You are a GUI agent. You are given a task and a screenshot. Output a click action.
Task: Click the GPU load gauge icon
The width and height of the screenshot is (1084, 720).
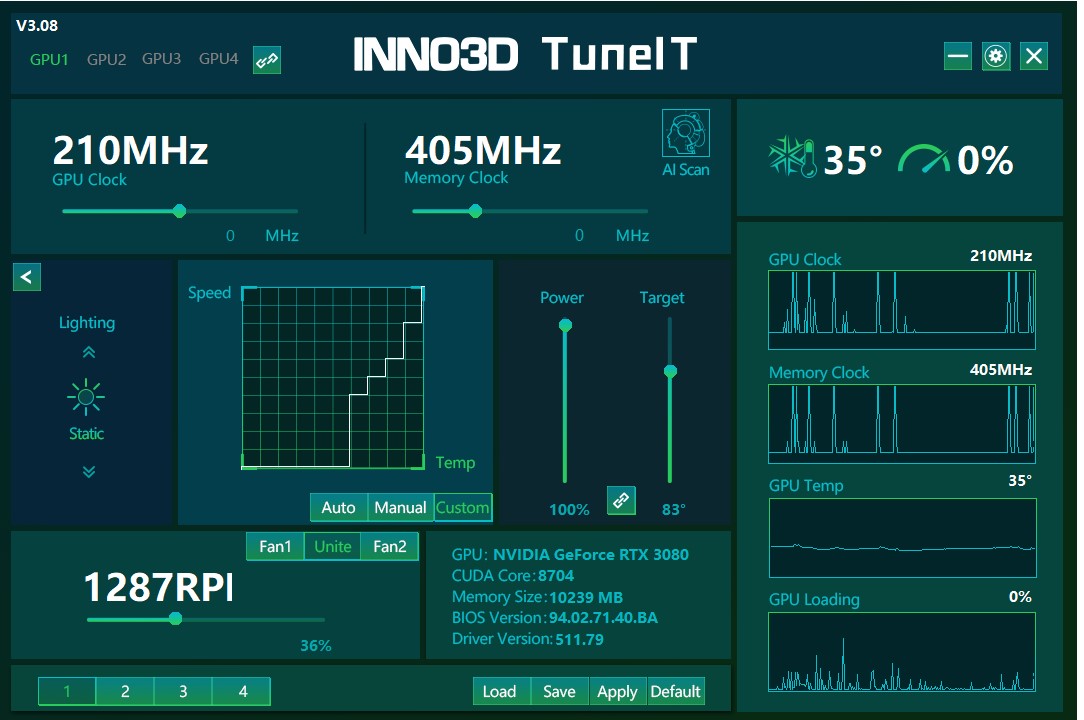coord(924,159)
